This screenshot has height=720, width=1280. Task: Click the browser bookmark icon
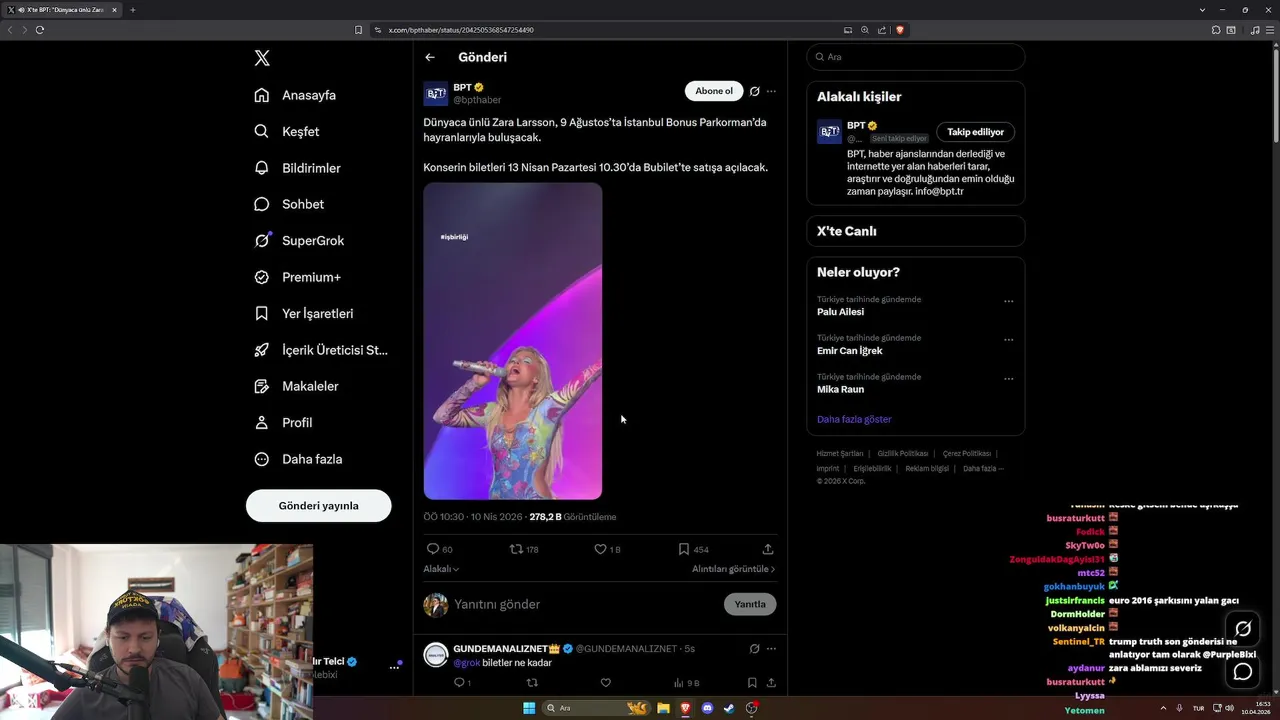click(359, 30)
